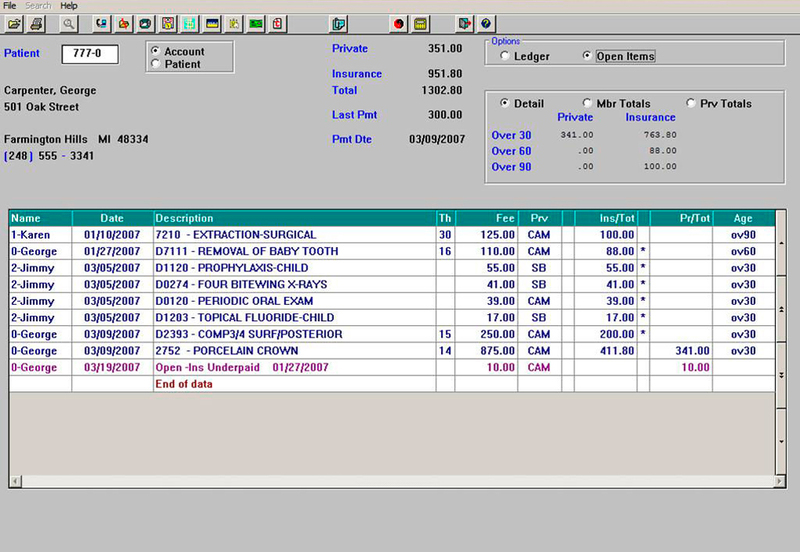Click the Over 60 aging label
The height and width of the screenshot is (552, 800).
[511, 151]
